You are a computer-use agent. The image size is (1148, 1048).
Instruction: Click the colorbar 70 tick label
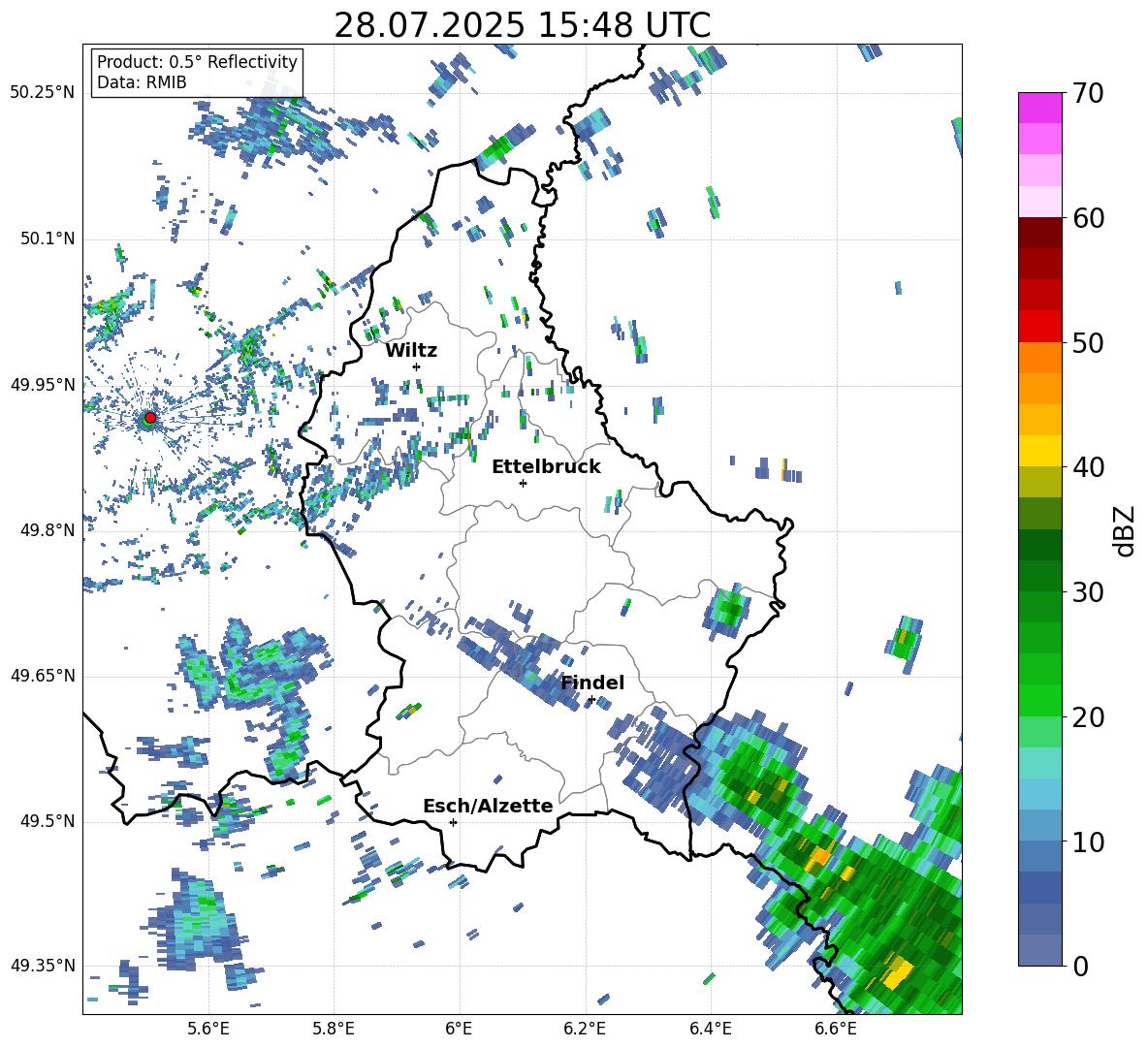point(1088,93)
